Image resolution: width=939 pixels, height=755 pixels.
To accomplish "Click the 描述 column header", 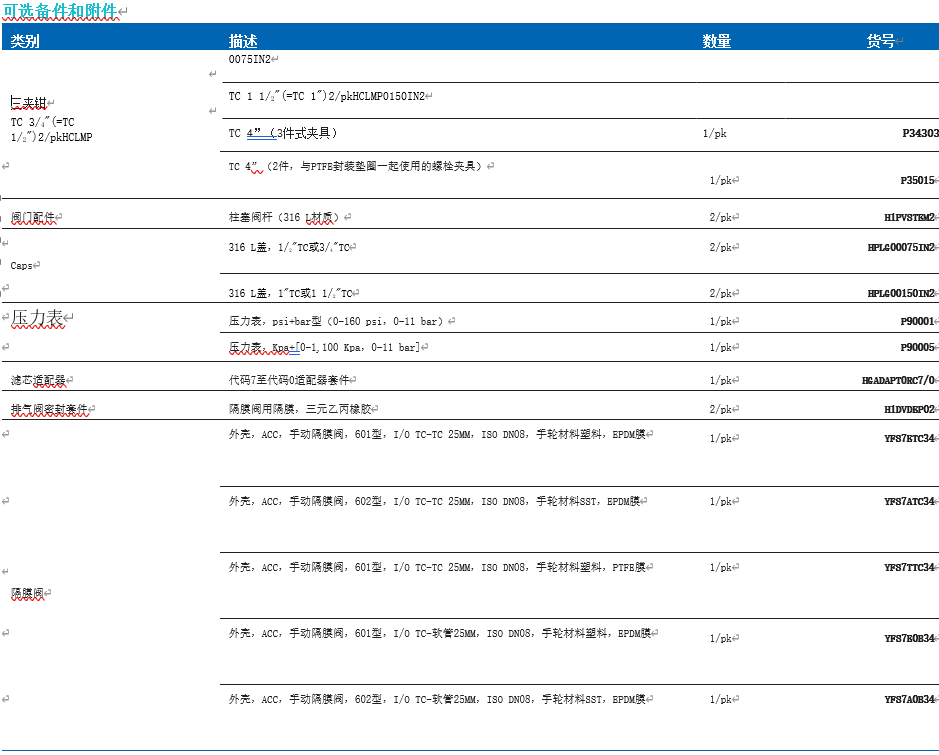I will point(243,41).
